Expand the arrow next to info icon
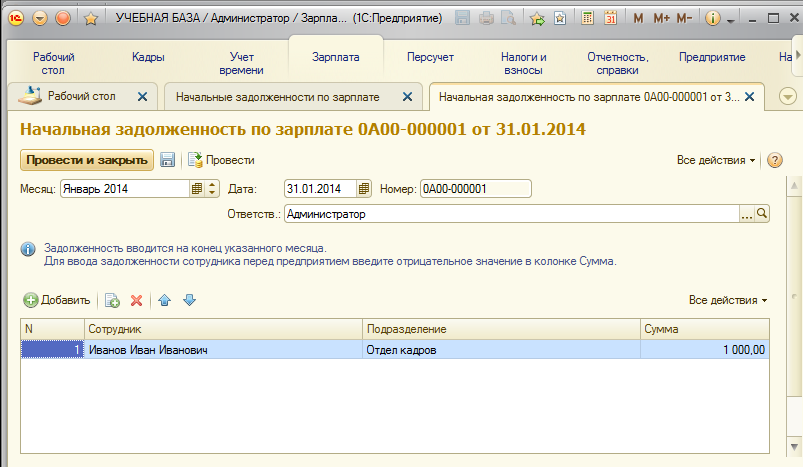The image size is (803, 467). [731, 20]
